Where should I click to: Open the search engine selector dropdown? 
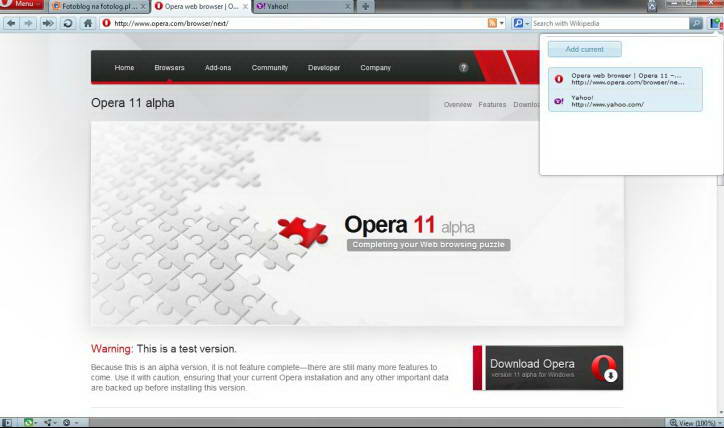[x=521, y=23]
